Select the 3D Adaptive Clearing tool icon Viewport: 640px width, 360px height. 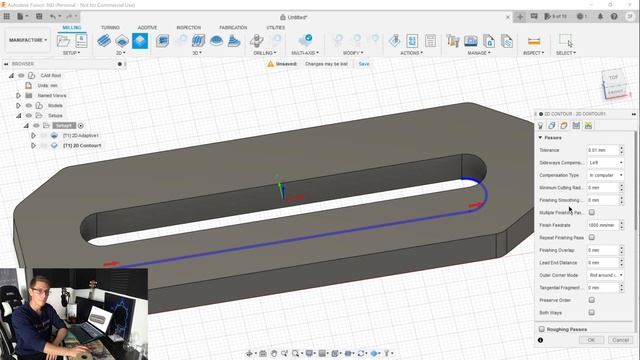[162, 41]
